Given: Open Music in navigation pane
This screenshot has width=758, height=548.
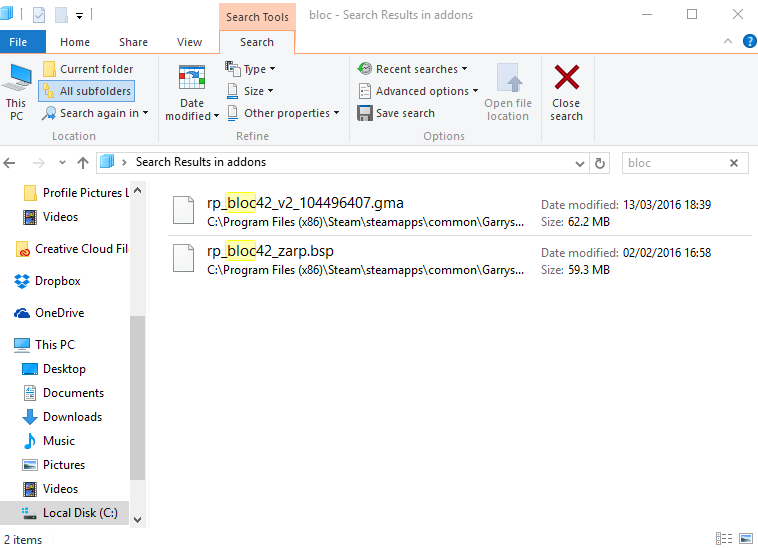Looking at the screenshot, I should (49, 441).
